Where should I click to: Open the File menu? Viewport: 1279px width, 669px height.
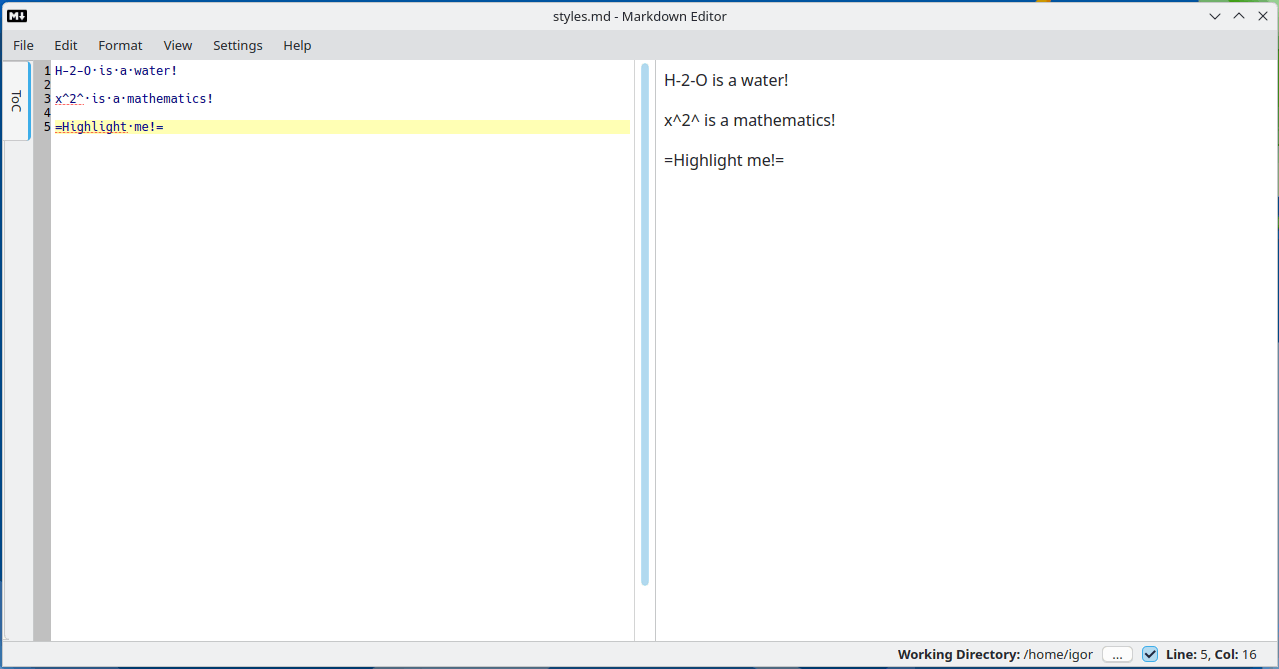23,45
